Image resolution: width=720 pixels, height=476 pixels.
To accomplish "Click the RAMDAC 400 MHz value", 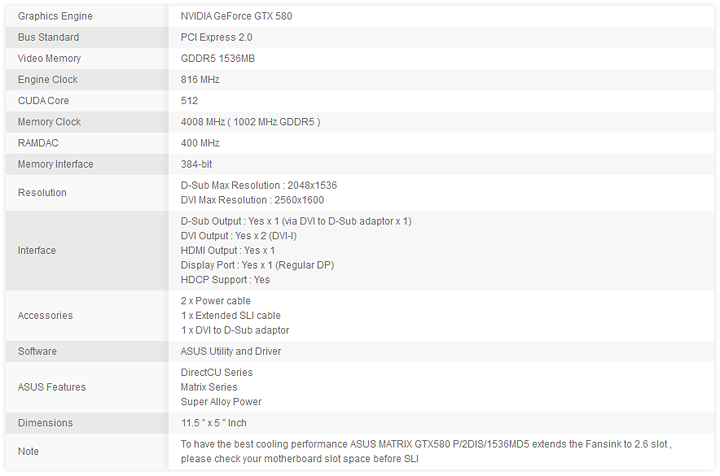I will click(x=200, y=143).
